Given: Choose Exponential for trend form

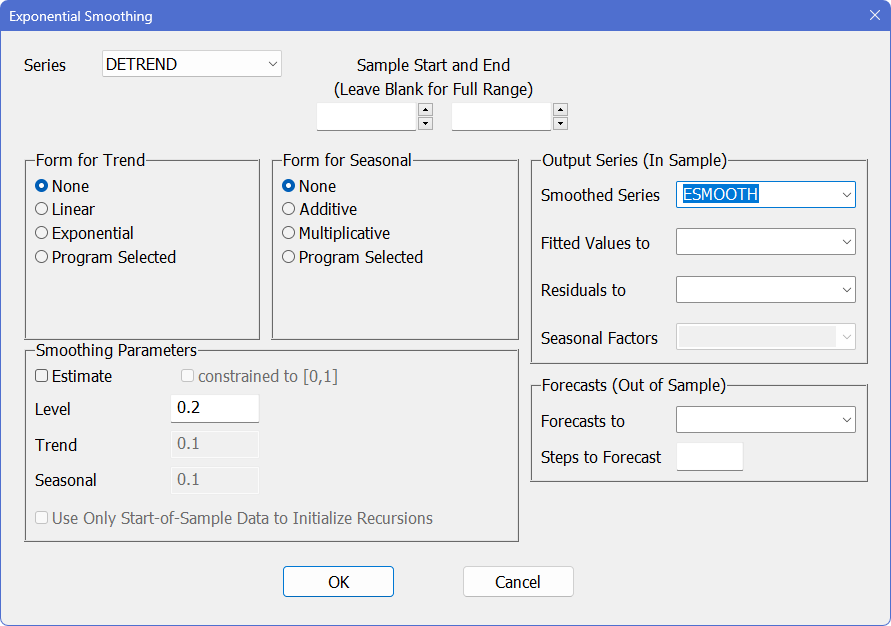Looking at the screenshot, I should (42, 233).
